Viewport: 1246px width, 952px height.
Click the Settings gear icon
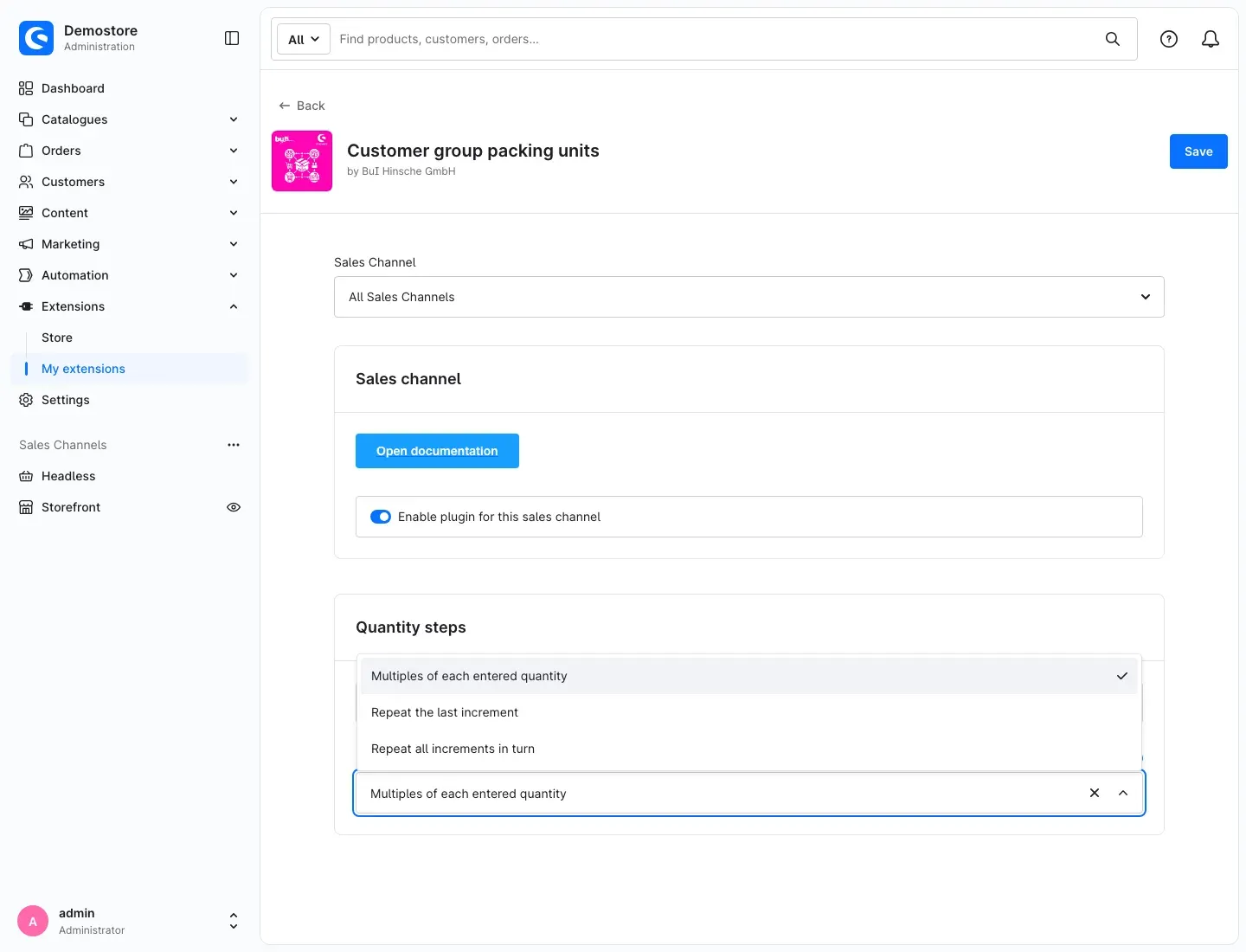(26, 400)
